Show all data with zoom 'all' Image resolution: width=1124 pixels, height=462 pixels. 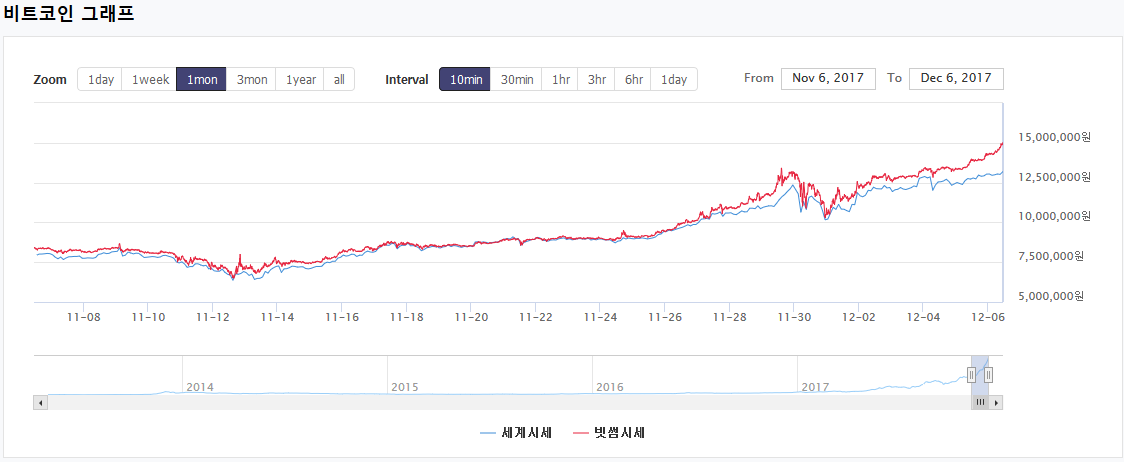pos(339,80)
